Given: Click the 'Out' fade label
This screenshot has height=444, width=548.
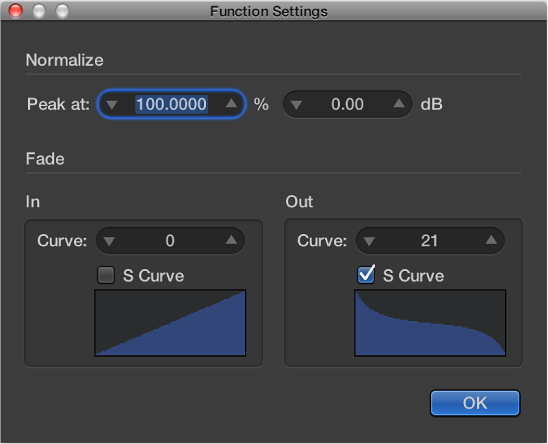Looking at the screenshot, I should click(x=299, y=202).
